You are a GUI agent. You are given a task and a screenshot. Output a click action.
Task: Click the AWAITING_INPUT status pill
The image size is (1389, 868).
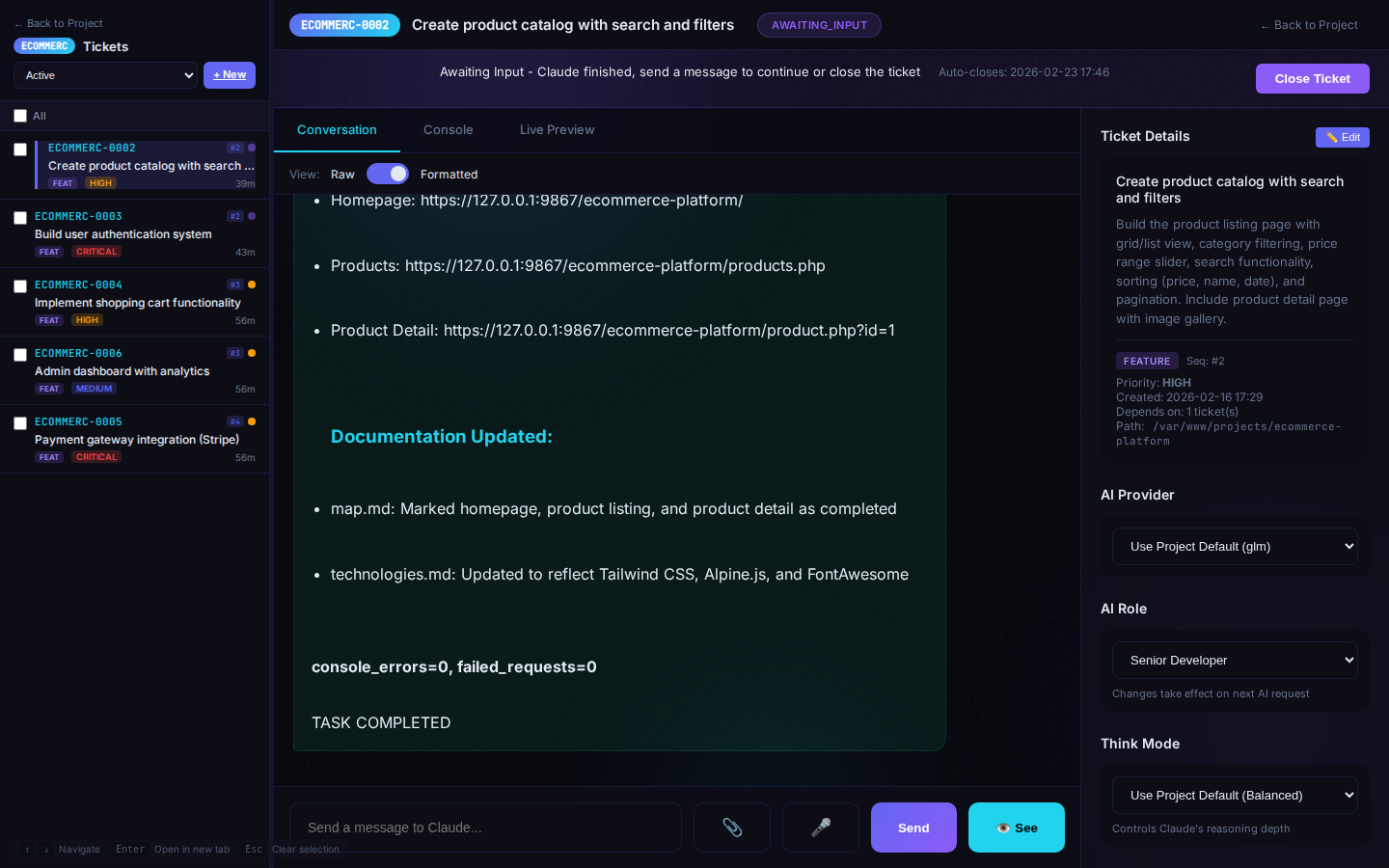[x=819, y=25]
